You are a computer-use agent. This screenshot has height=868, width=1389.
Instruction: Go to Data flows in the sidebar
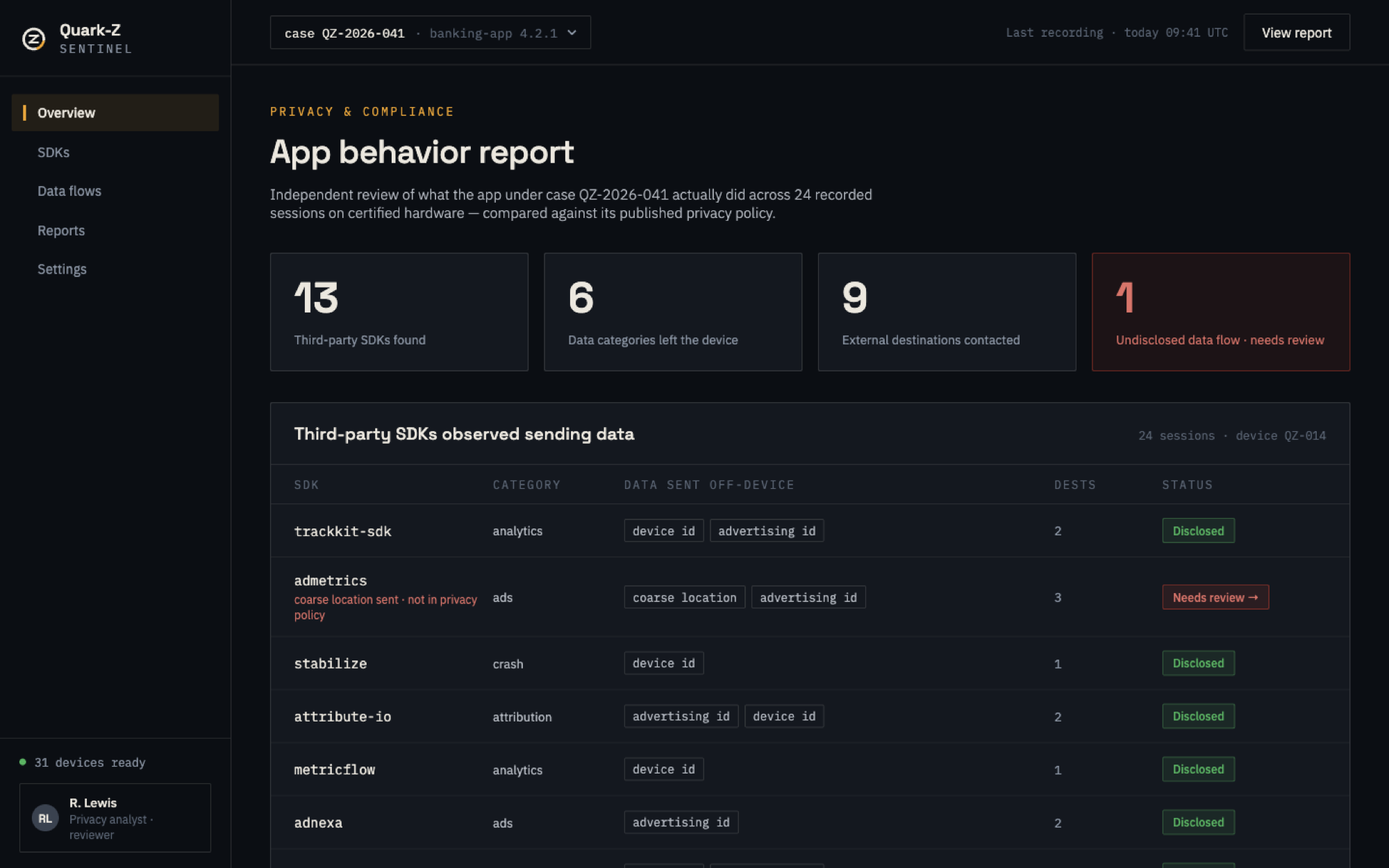(69, 191)
